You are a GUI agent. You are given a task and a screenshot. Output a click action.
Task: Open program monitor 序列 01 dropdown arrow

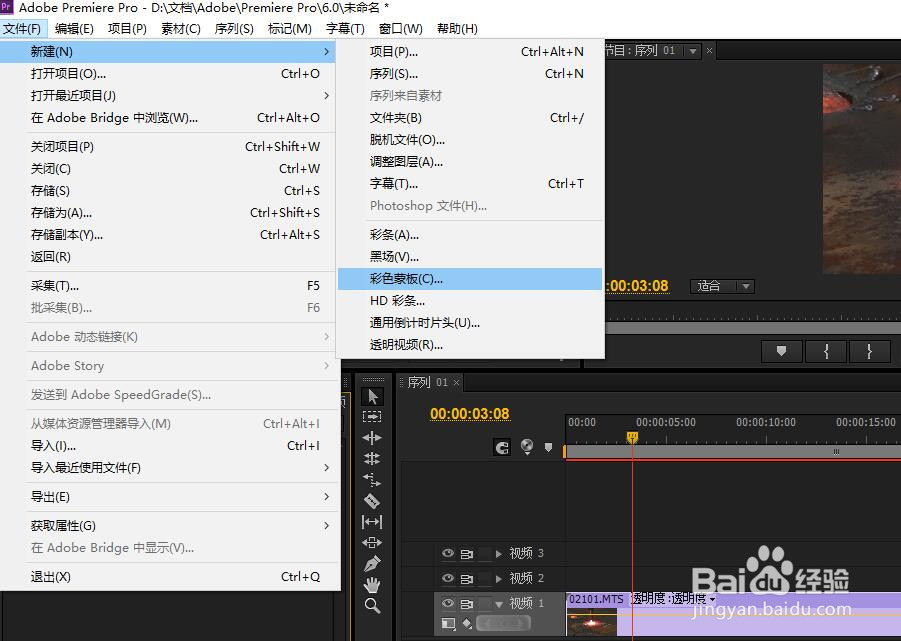click(693, 51)
